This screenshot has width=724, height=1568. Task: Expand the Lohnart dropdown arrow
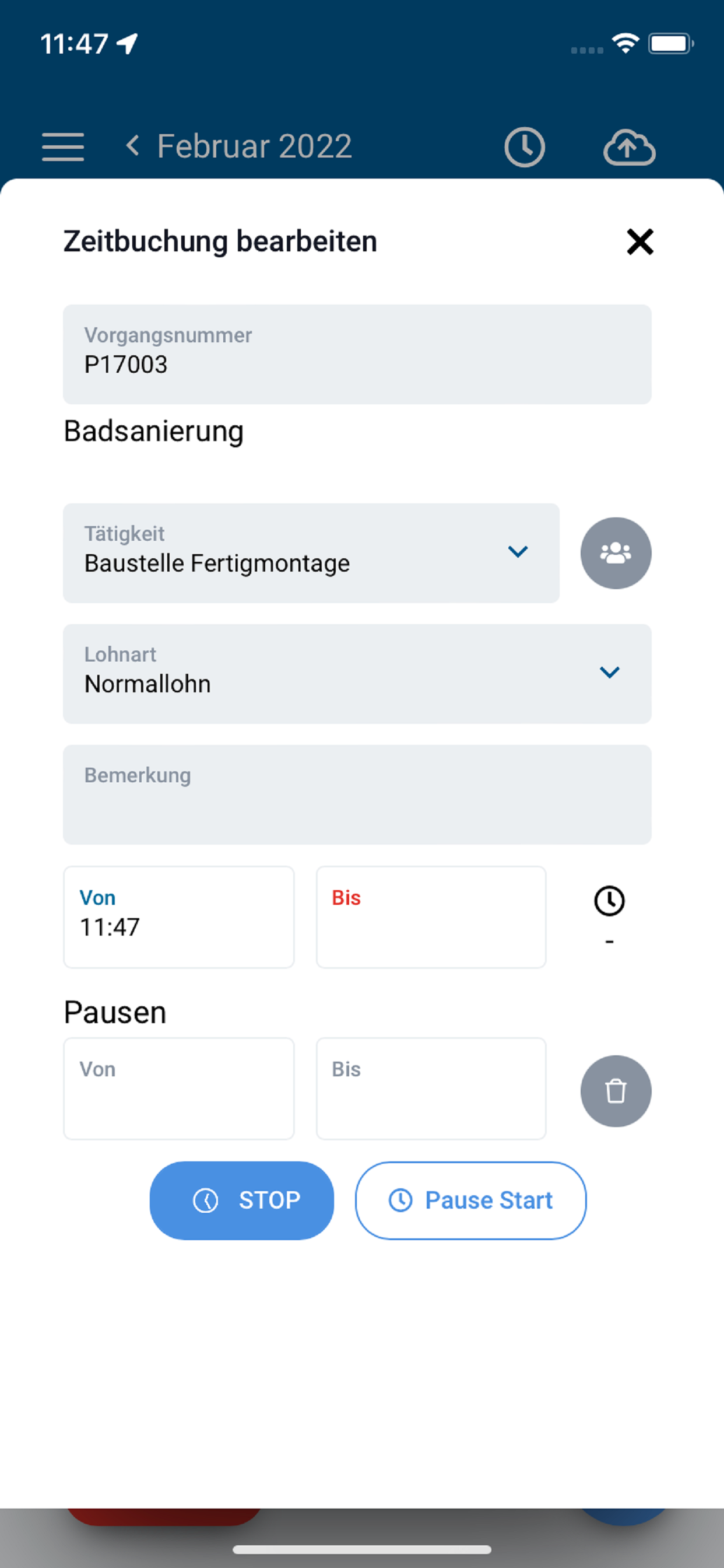tap(609, 673)
